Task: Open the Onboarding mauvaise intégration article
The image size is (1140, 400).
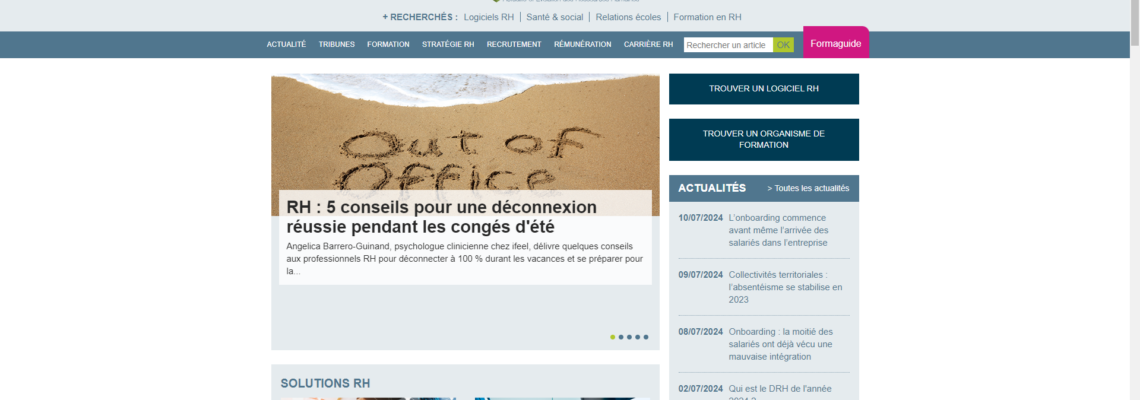Action: pyautogui.click(x=781, y=344)
